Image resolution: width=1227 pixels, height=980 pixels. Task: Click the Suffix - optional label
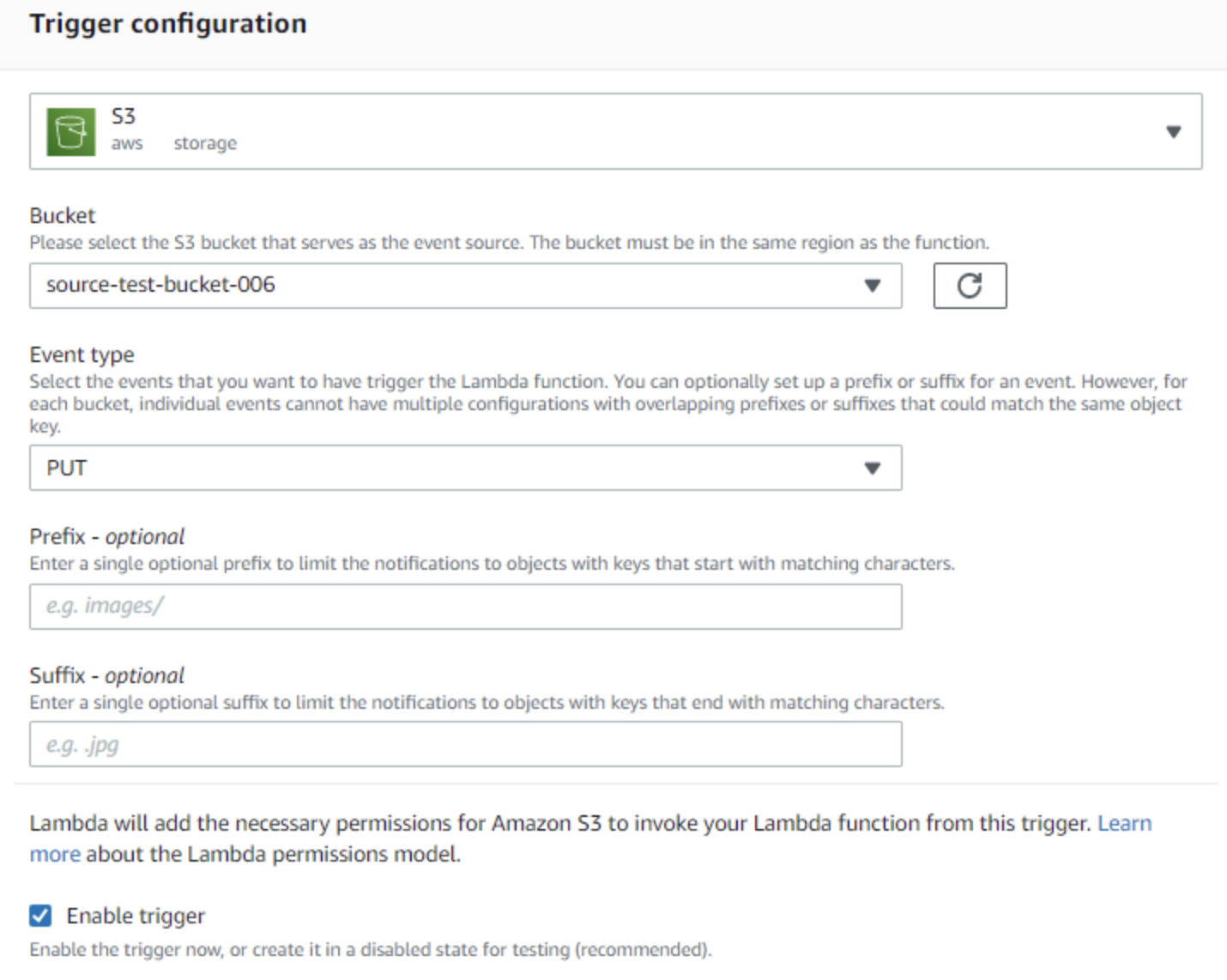coord(107,675)
